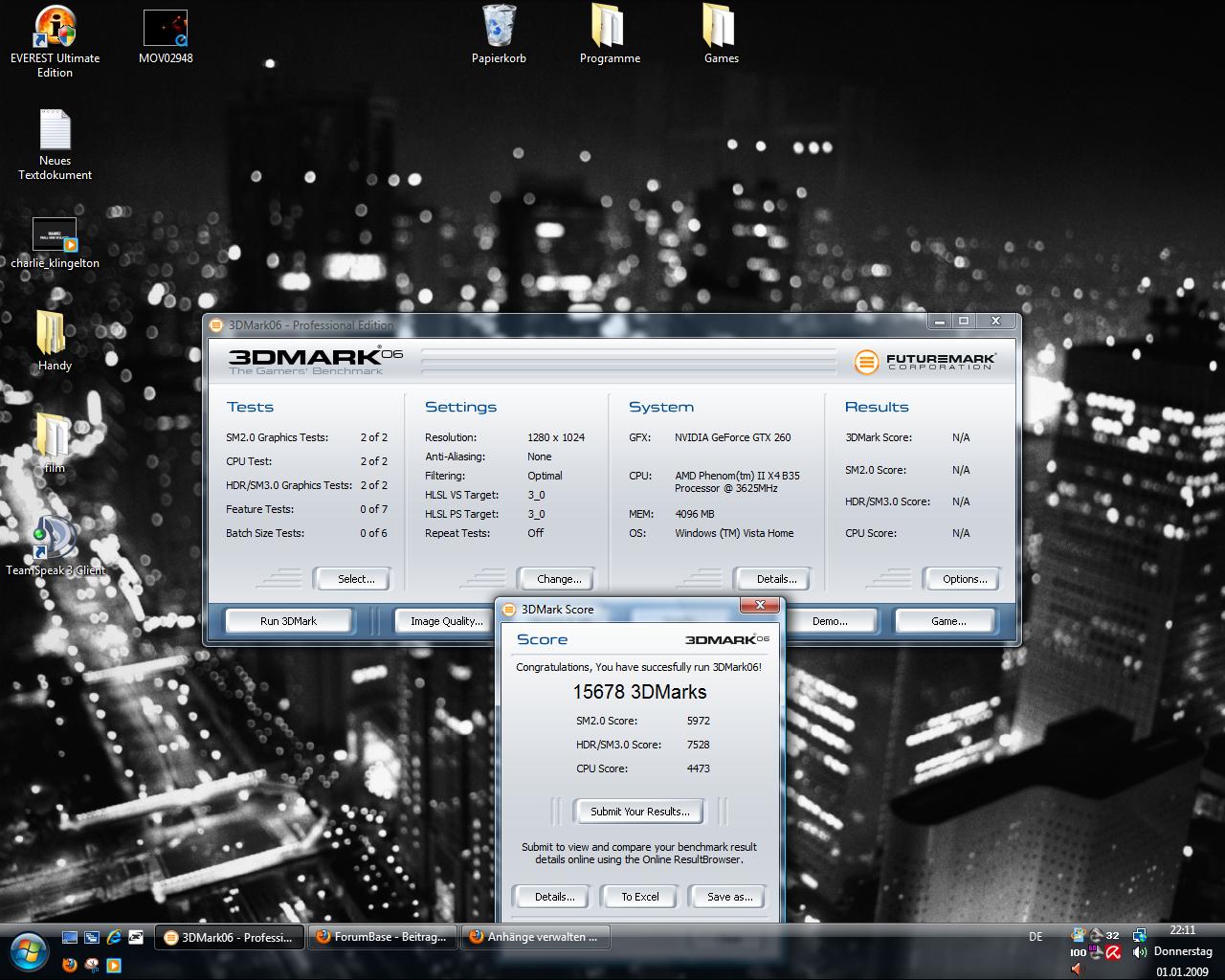Click the Image Quality... button
The height and width of the screenshot is (980, 1225).
[x=446, y=621]
